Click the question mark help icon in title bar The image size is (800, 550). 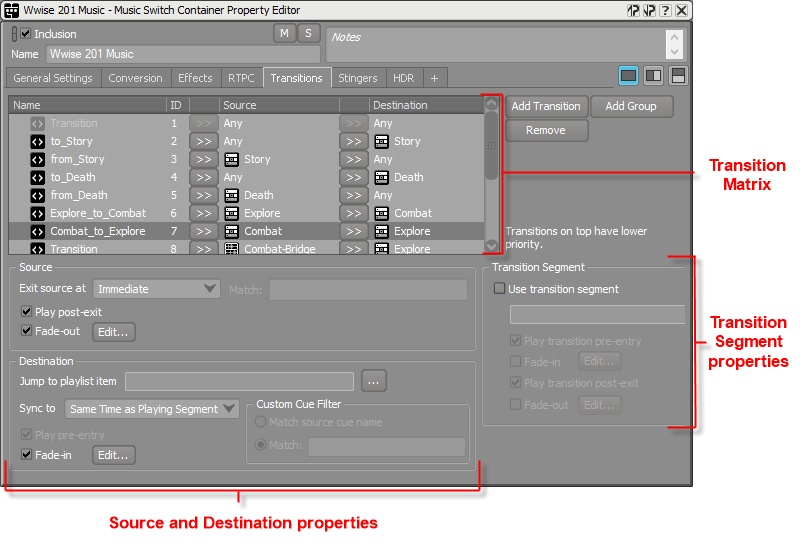coord(665,10)
